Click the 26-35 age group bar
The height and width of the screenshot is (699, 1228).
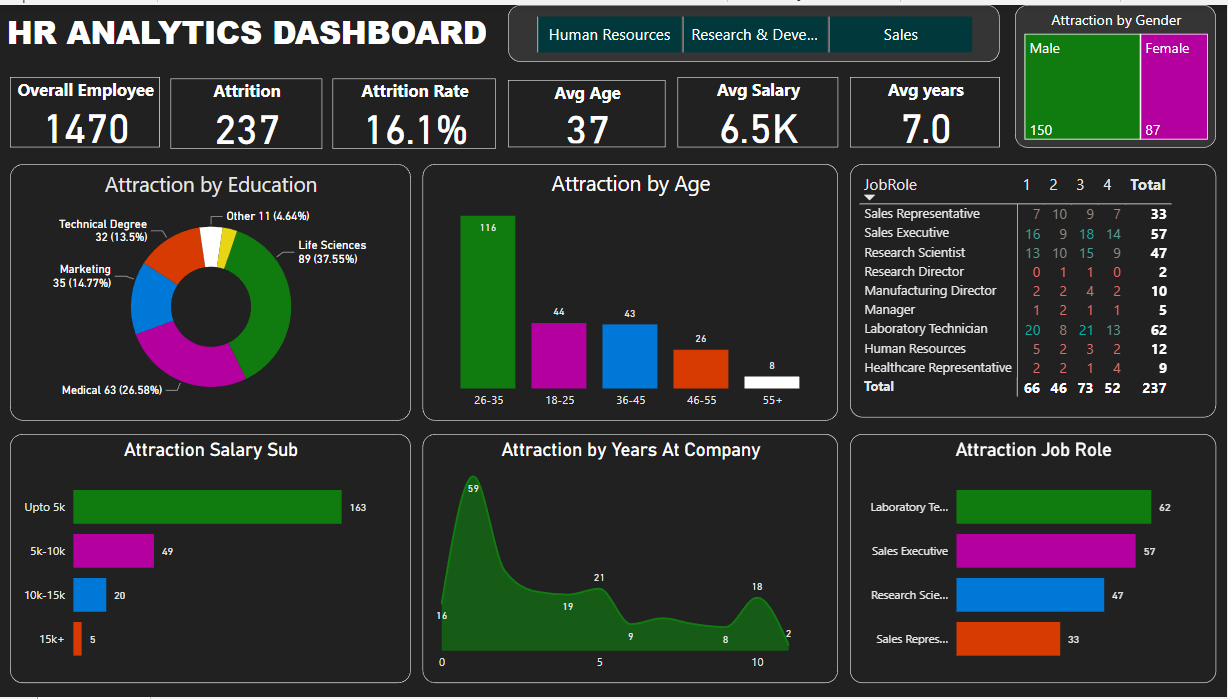pyautogui.click(x=488, y=302)
